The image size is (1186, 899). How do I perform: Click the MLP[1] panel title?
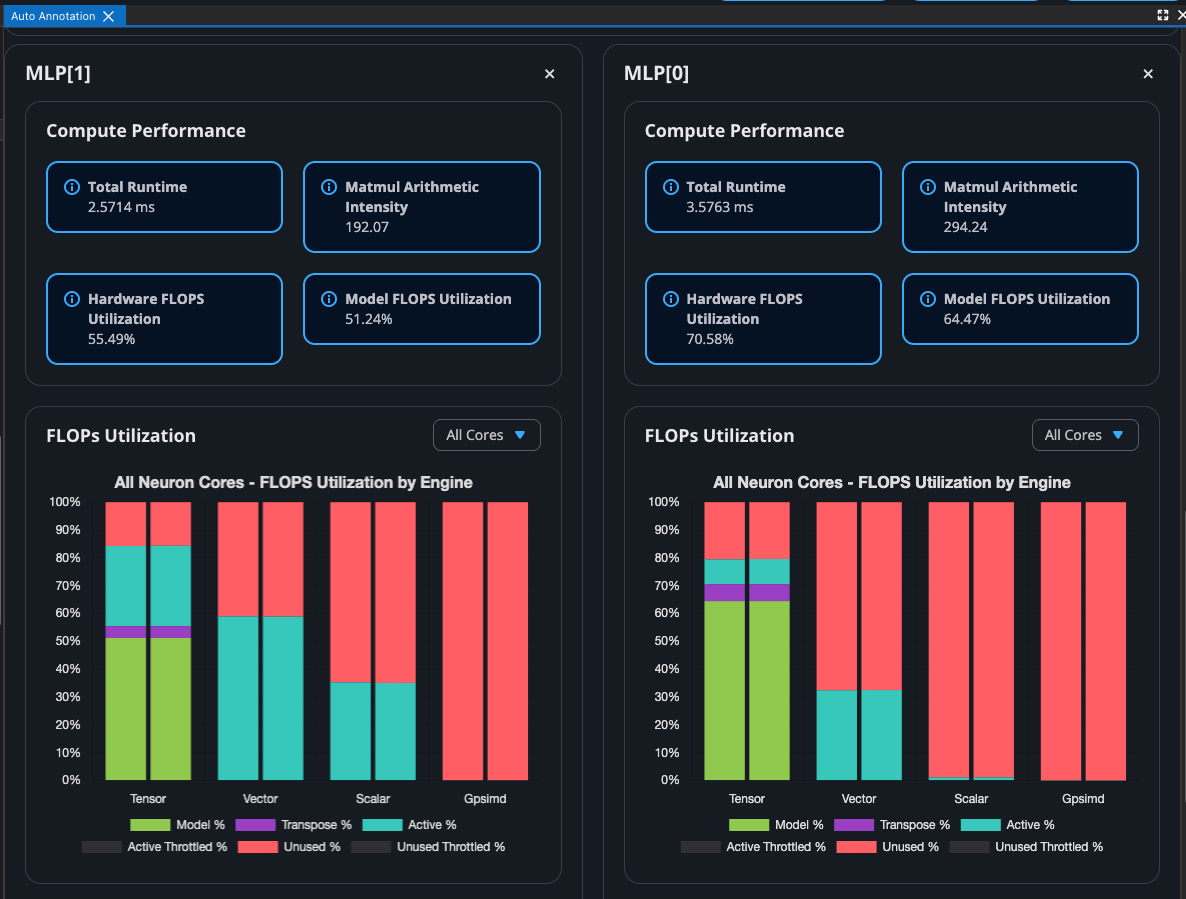[x=58, y=73]
